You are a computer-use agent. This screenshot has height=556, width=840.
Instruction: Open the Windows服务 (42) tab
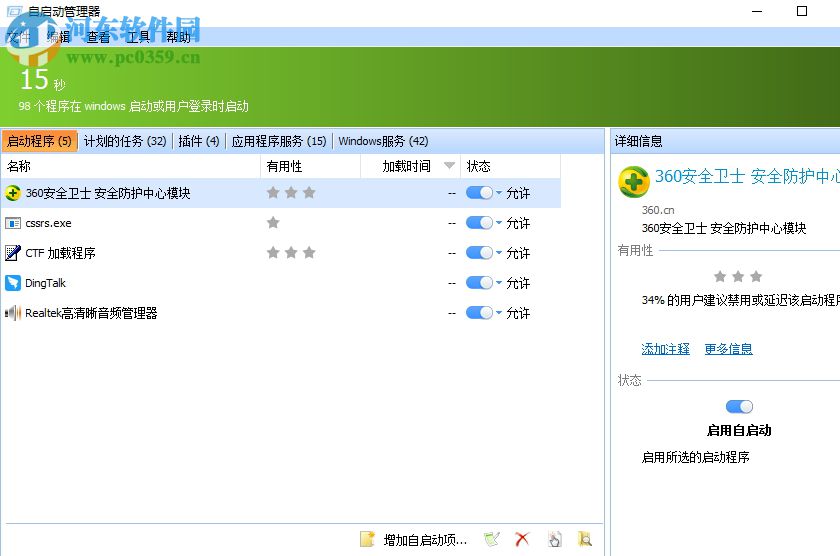(x=384, y=141)
